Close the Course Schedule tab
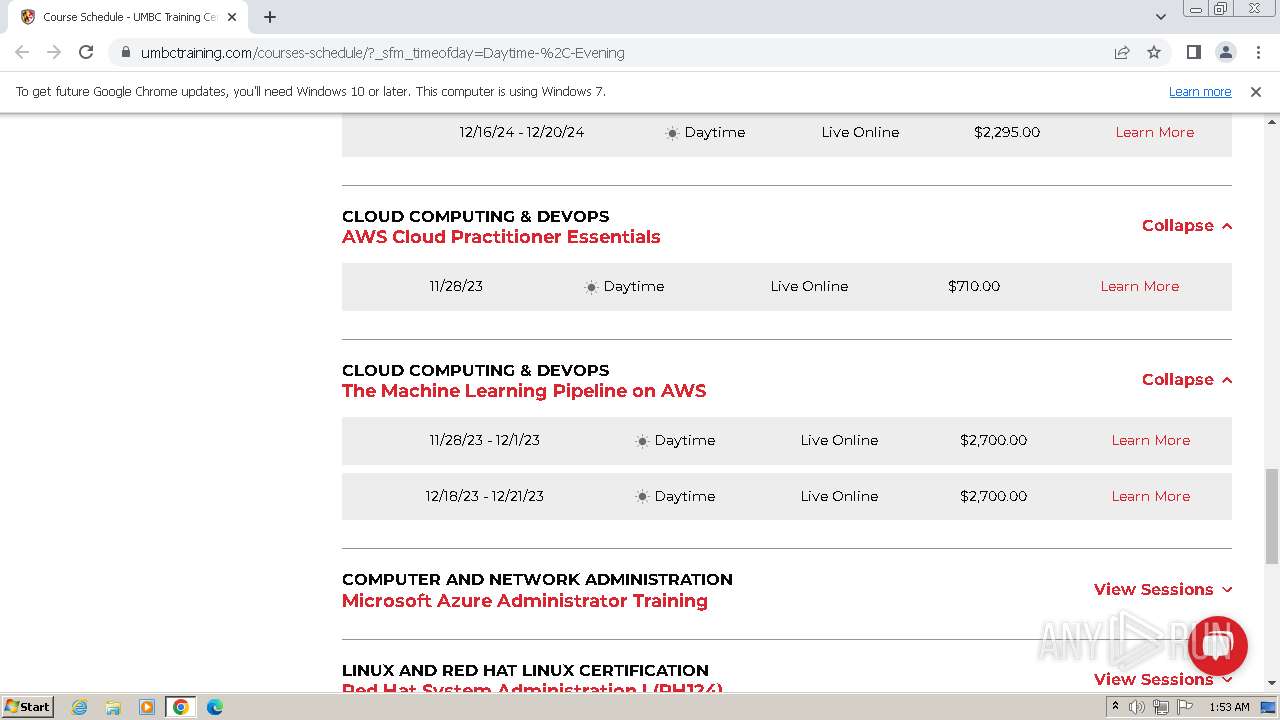The height and width of the screenshot is (720, 1280). (232, 17)
